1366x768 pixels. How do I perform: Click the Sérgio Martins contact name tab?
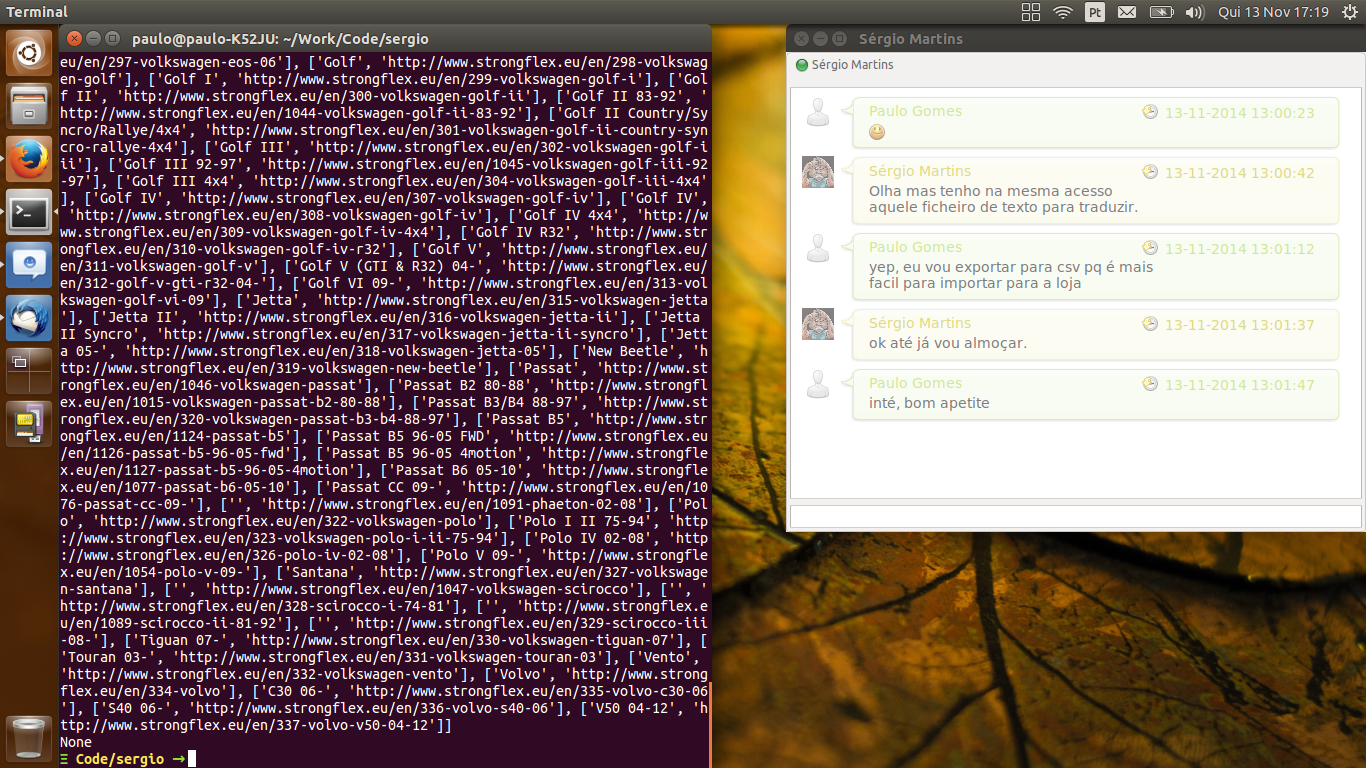(853, 65)
